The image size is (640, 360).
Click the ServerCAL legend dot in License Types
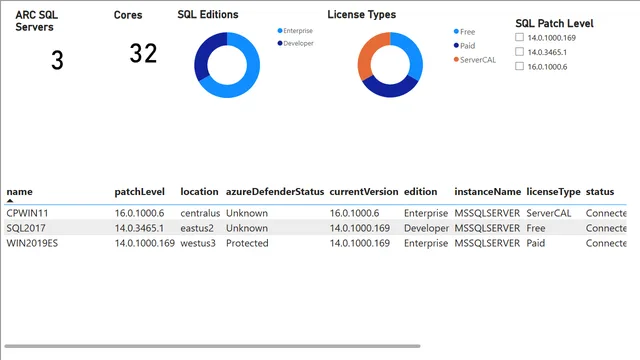456,60
